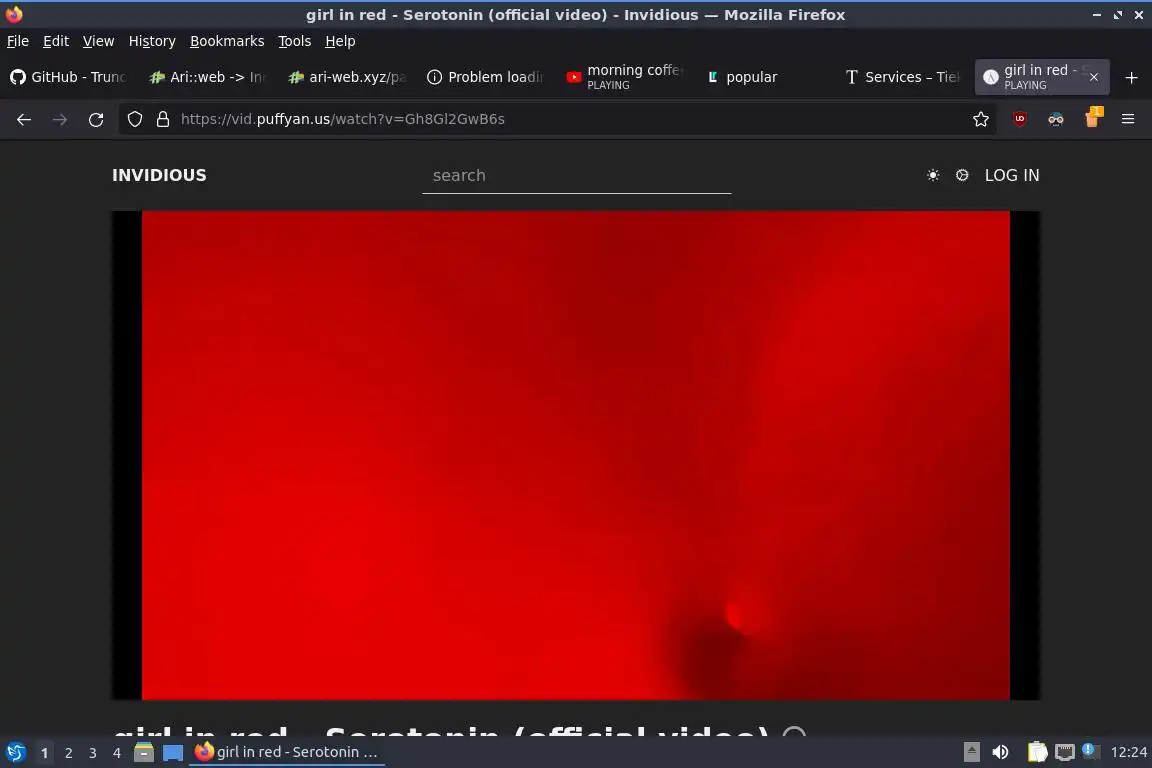Click the 12:24 clock
Viewport: 1152px width, 768px height.
(x=1128, y=752)
